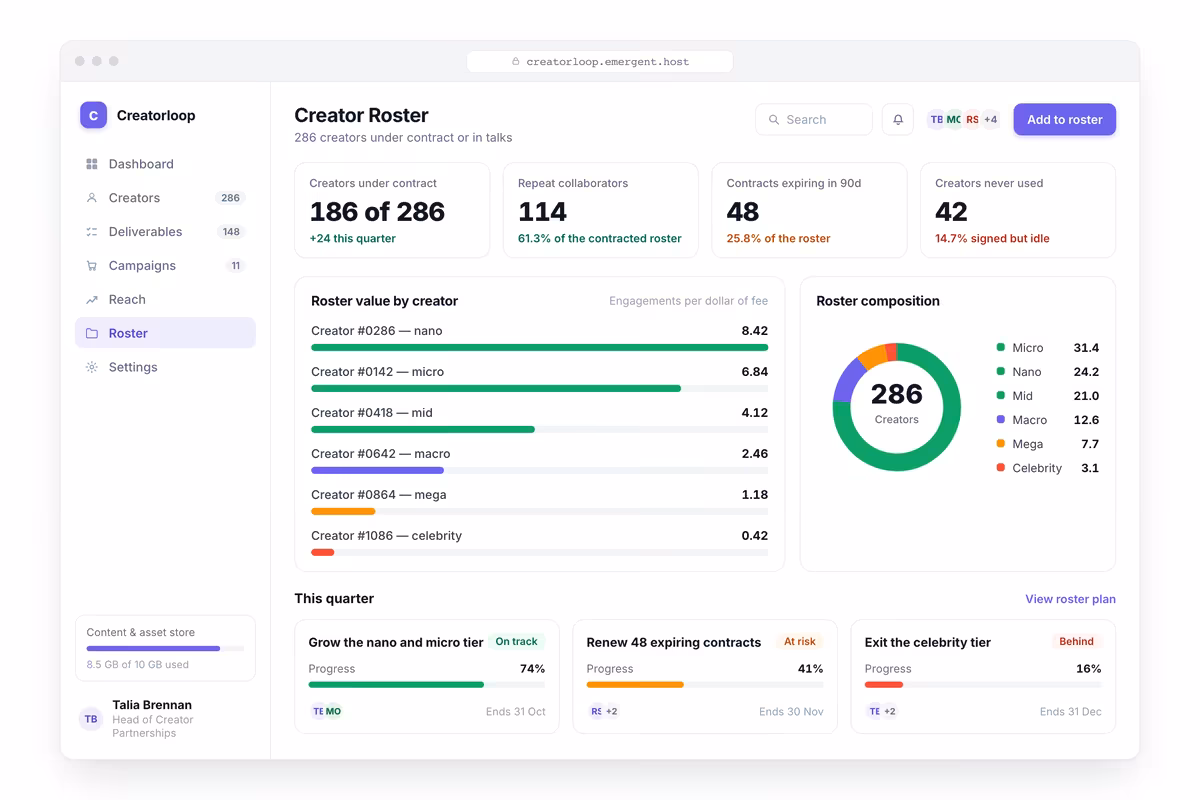Click Grow the nano and micro tier title
The width and height of the screenshot is (1200, 800).
[x=396, y=642]
